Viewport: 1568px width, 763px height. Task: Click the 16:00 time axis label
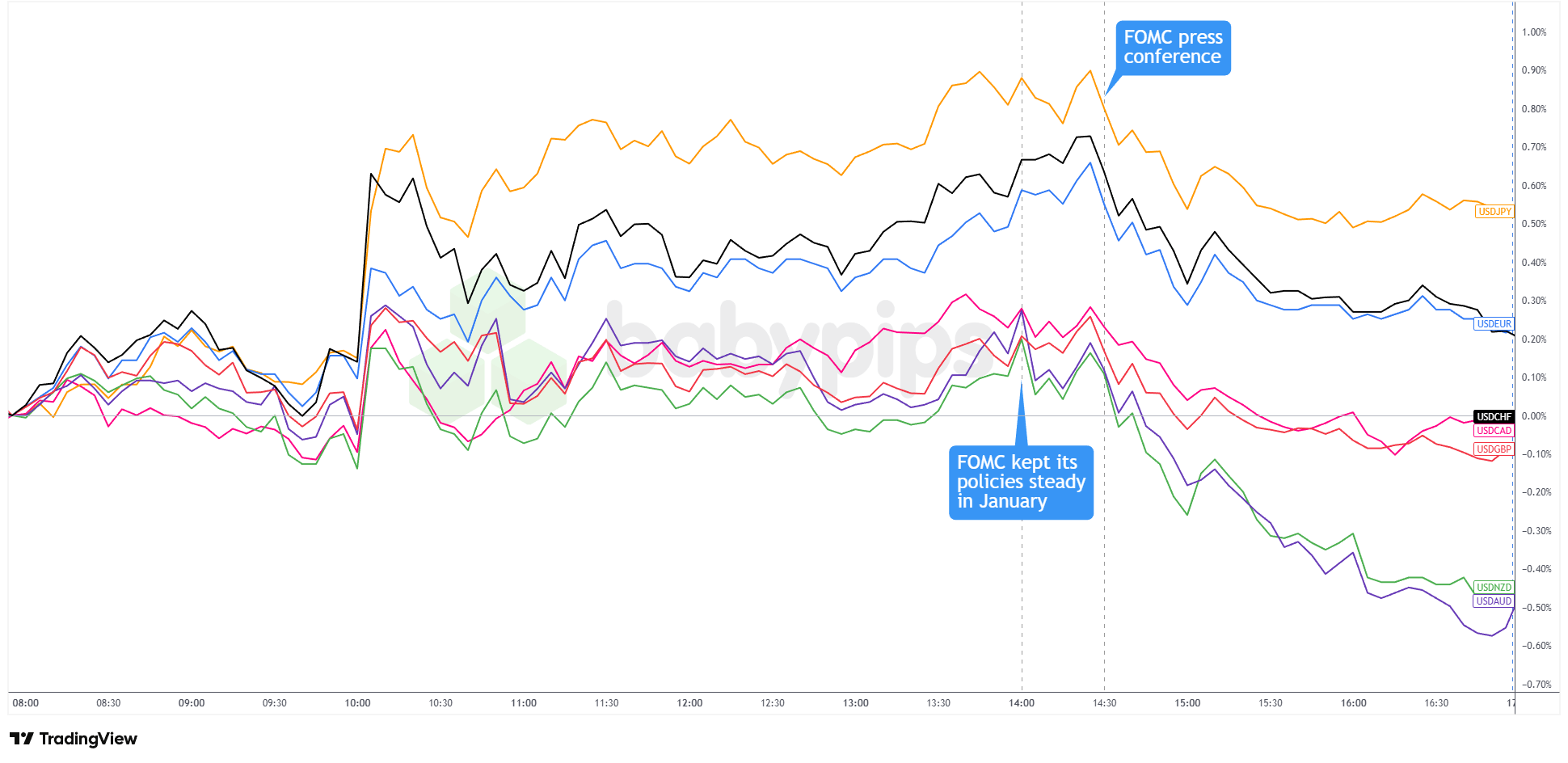point(1354,703)
